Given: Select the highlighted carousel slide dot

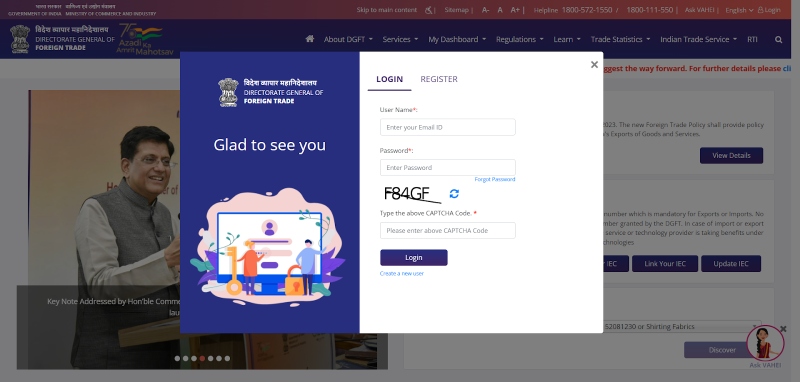Looking at the screenshot, I should pyautogui.click(x=202, y=358).
